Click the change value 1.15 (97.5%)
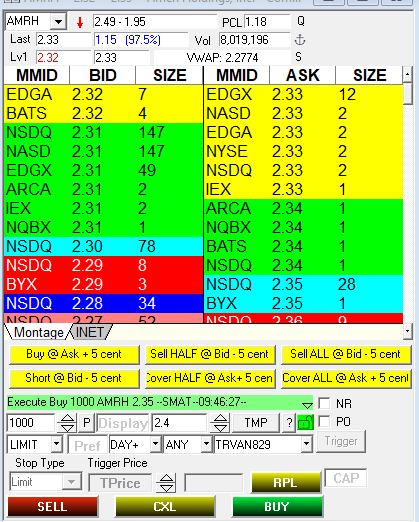Viewport: 419px width, 522px height. [x=141, y=40]
